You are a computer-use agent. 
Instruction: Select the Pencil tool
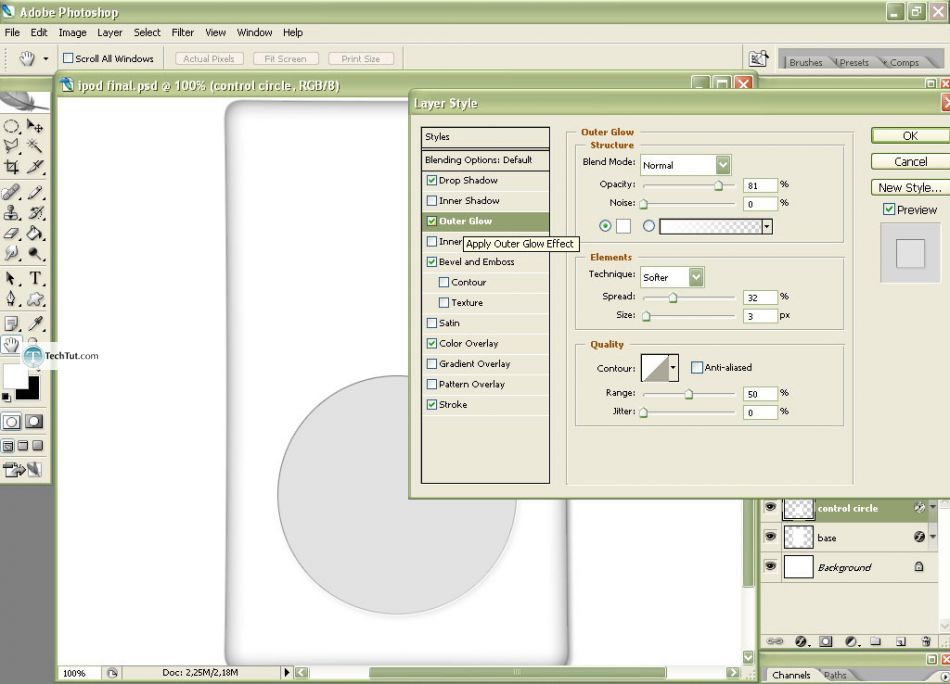point(35,192)
